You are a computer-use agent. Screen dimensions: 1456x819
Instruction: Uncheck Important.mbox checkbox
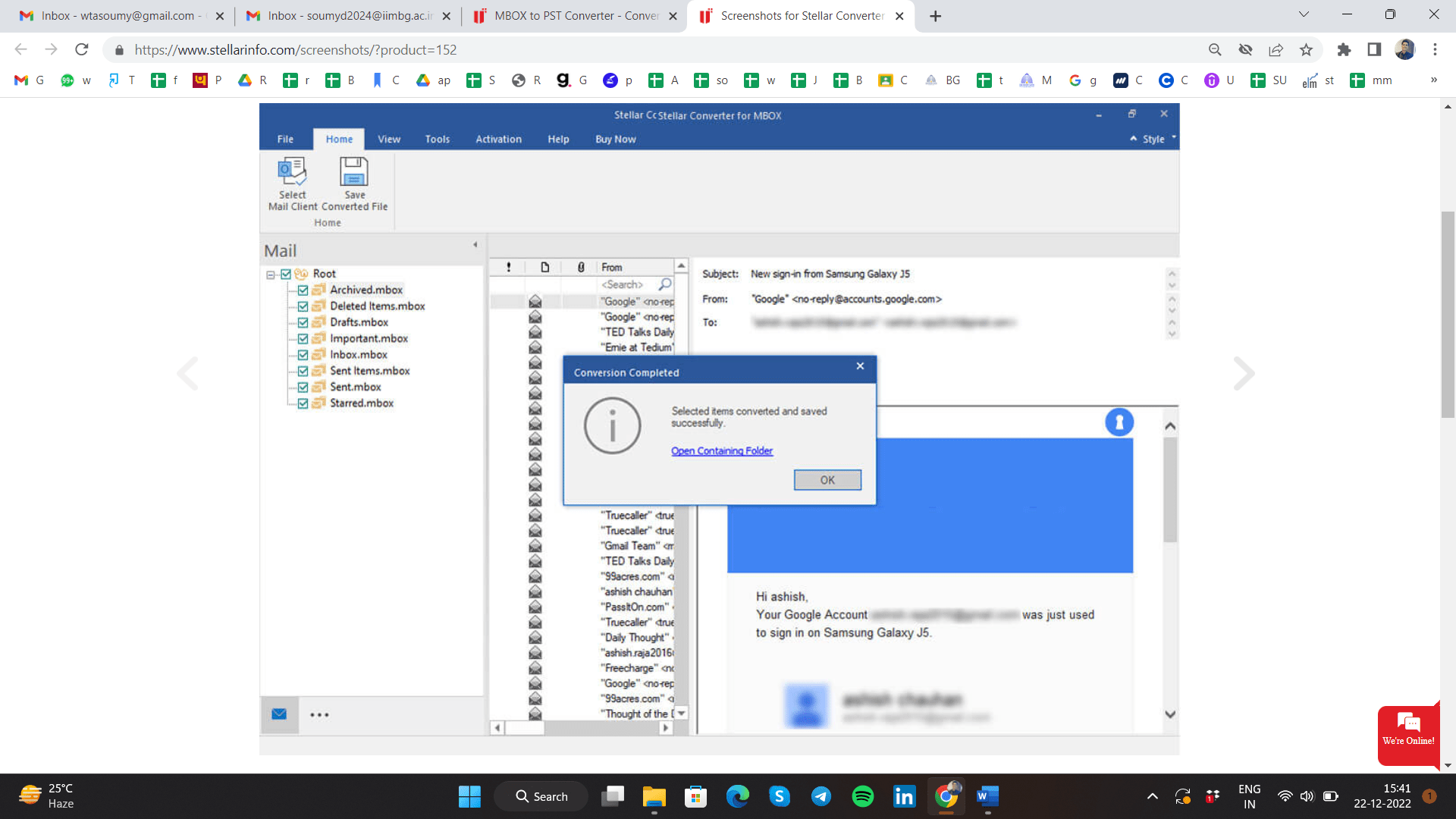(x=303, y=338)
